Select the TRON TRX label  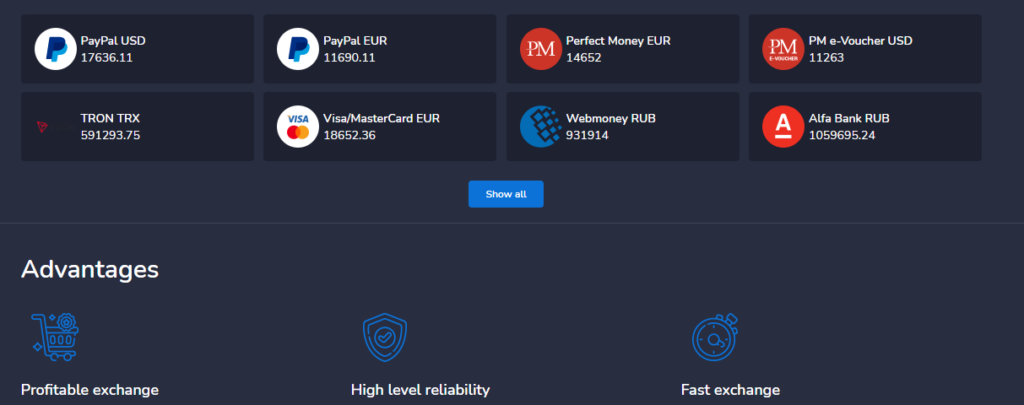pyautogui.click(x=110, y=118)
